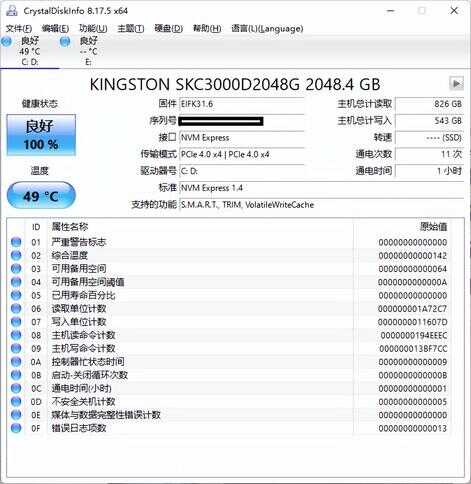Viewport: 471px width, 484px height.
Task: Click raw value 0000000194EEEC
Action: click(x=414, y=335)
